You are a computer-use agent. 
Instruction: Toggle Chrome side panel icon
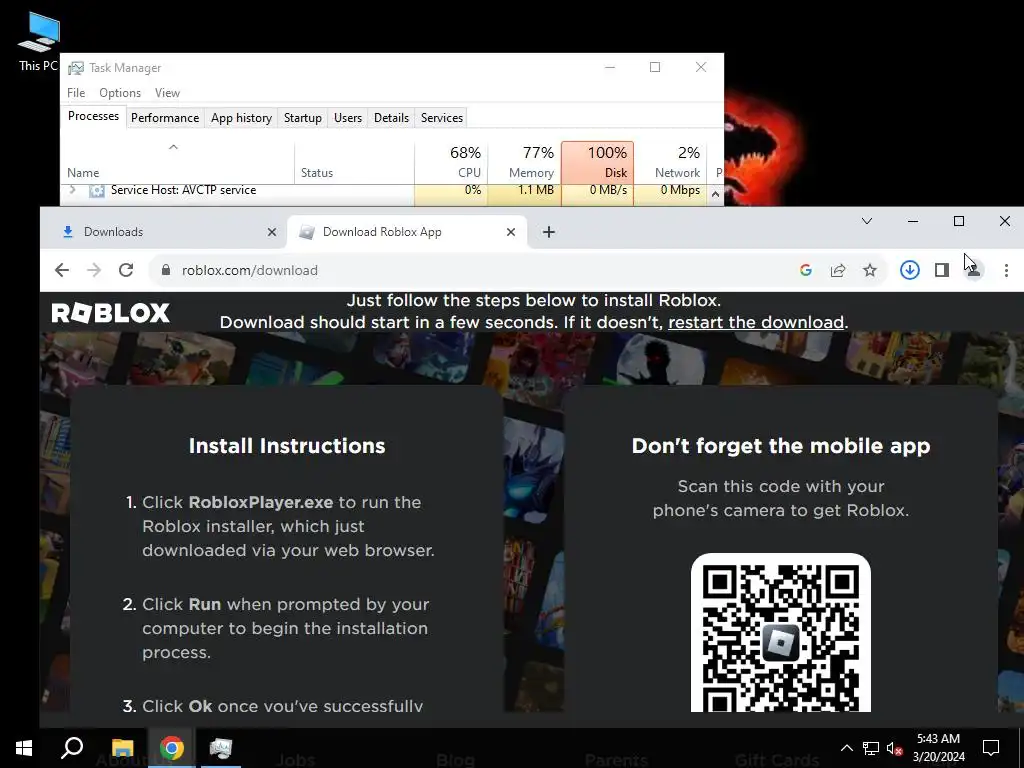pyautogui.click(x=942, y=270)
